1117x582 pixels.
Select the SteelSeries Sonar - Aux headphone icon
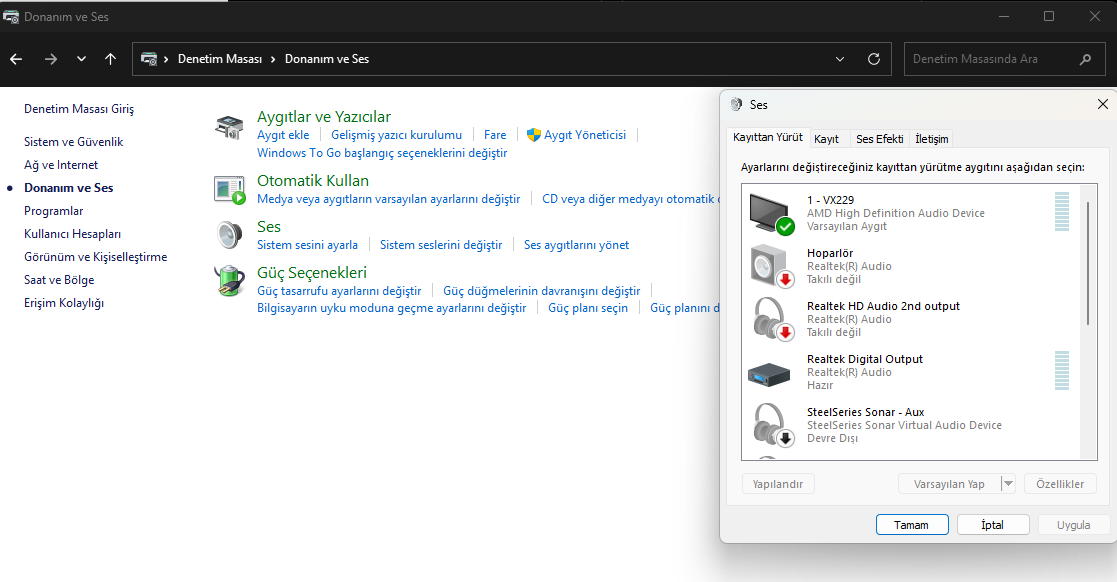click(x=770, y=426)
